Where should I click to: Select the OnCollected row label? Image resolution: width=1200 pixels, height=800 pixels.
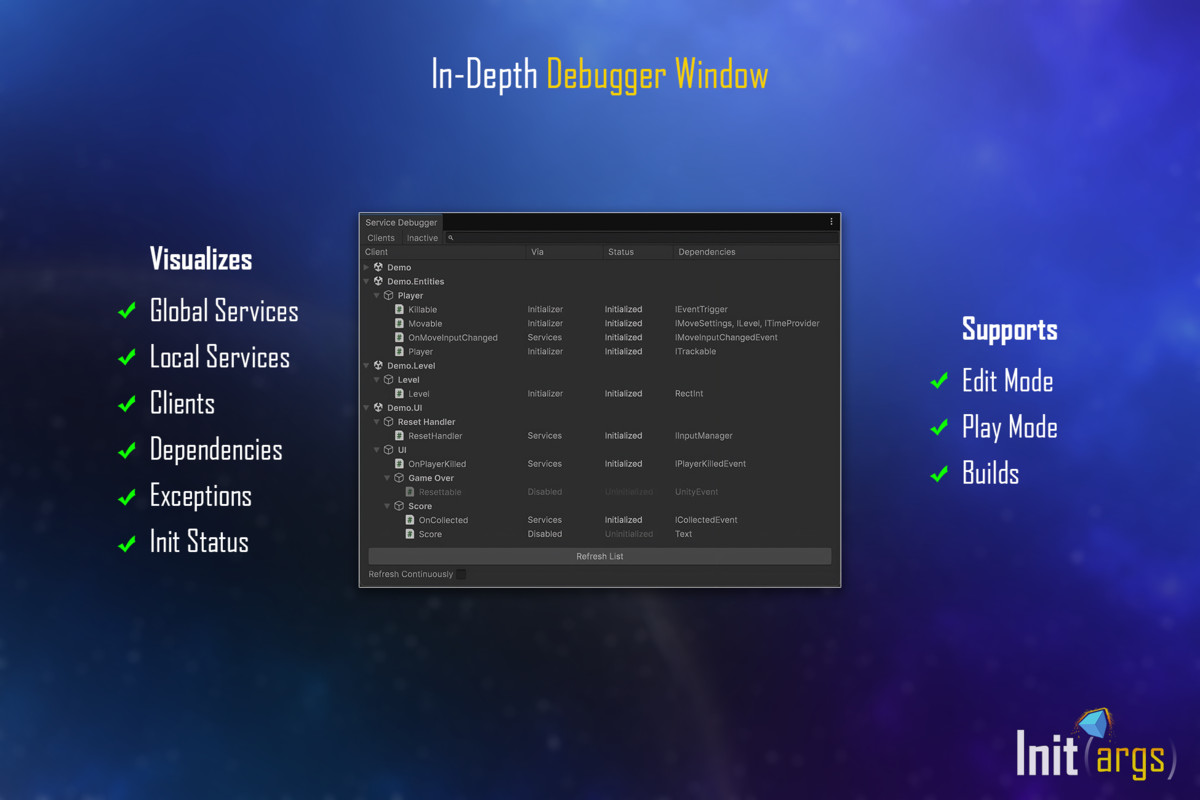click(443, 519)
